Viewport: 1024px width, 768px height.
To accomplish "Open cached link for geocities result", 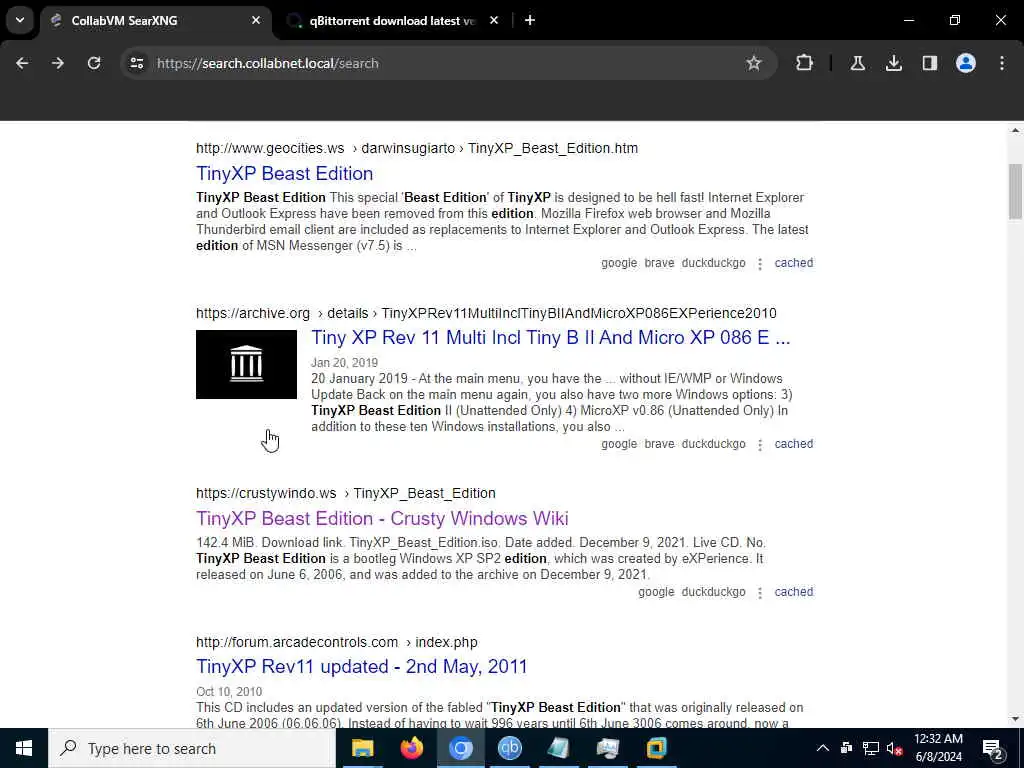I will (x=793, y=263).
